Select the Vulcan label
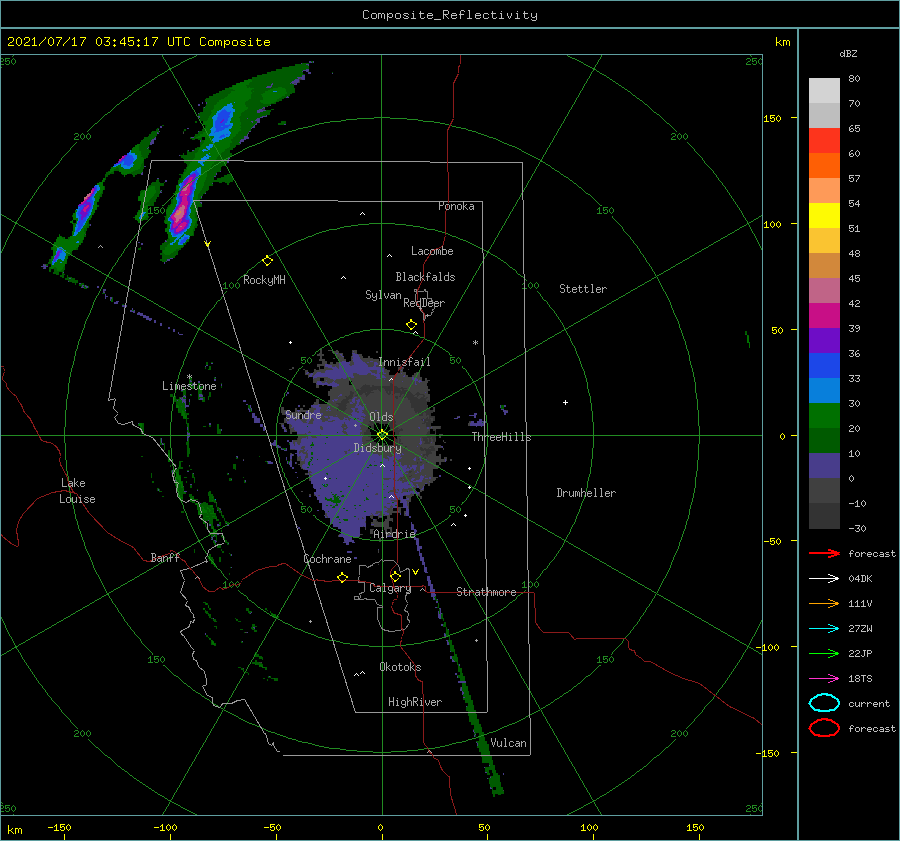 tap(509, 743)
